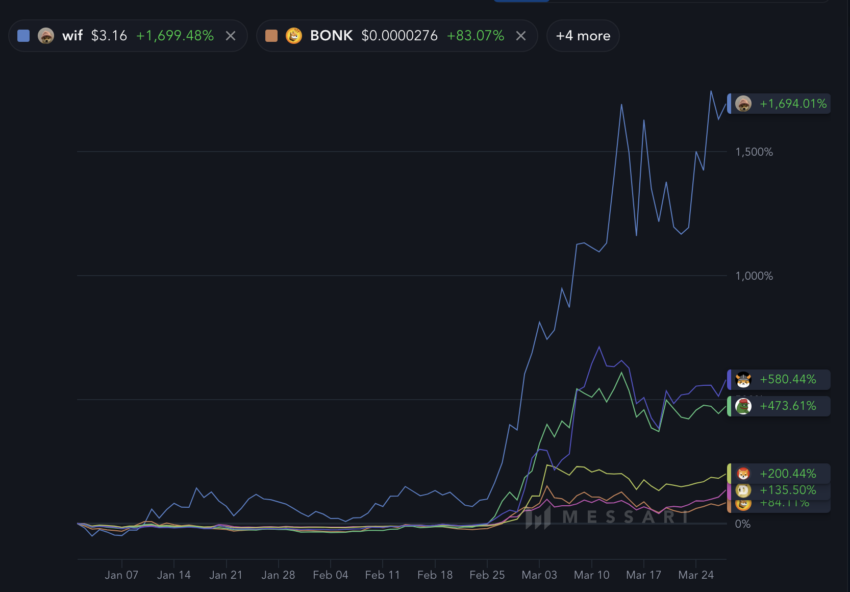850x592 pixels.
Task: Click the wif coin avatar icon
Action: [x=44, y=35]
